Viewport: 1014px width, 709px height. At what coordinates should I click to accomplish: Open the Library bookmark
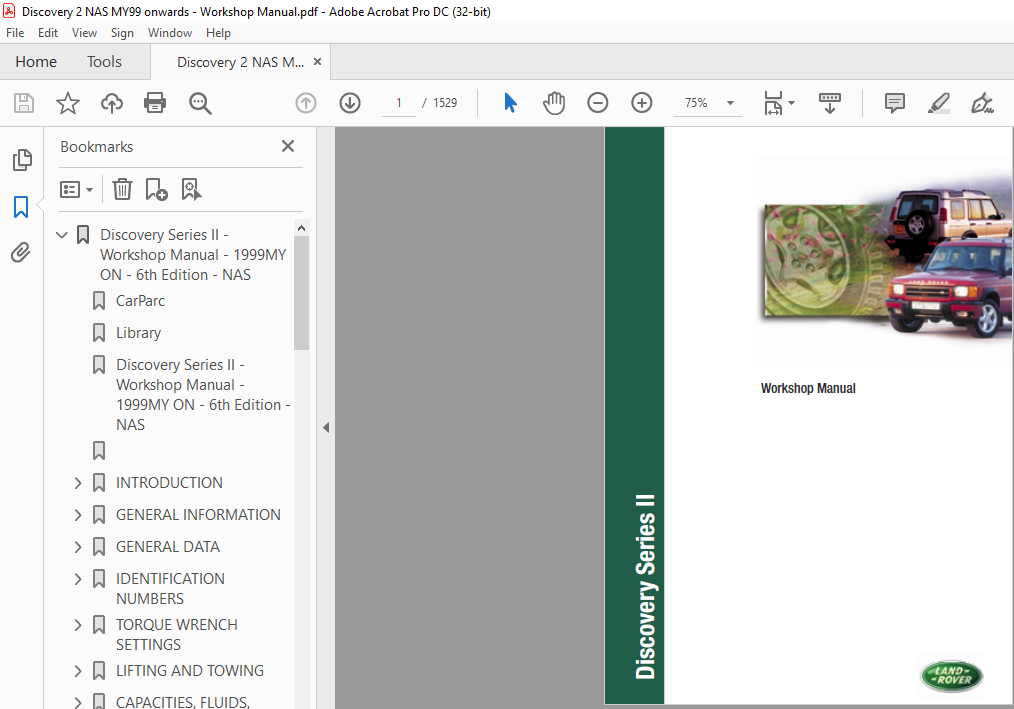pos(138,333)
